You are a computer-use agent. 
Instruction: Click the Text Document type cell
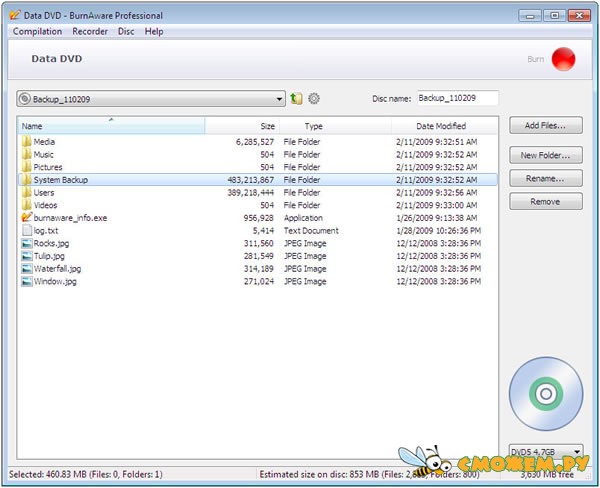(x=311, y=231)
